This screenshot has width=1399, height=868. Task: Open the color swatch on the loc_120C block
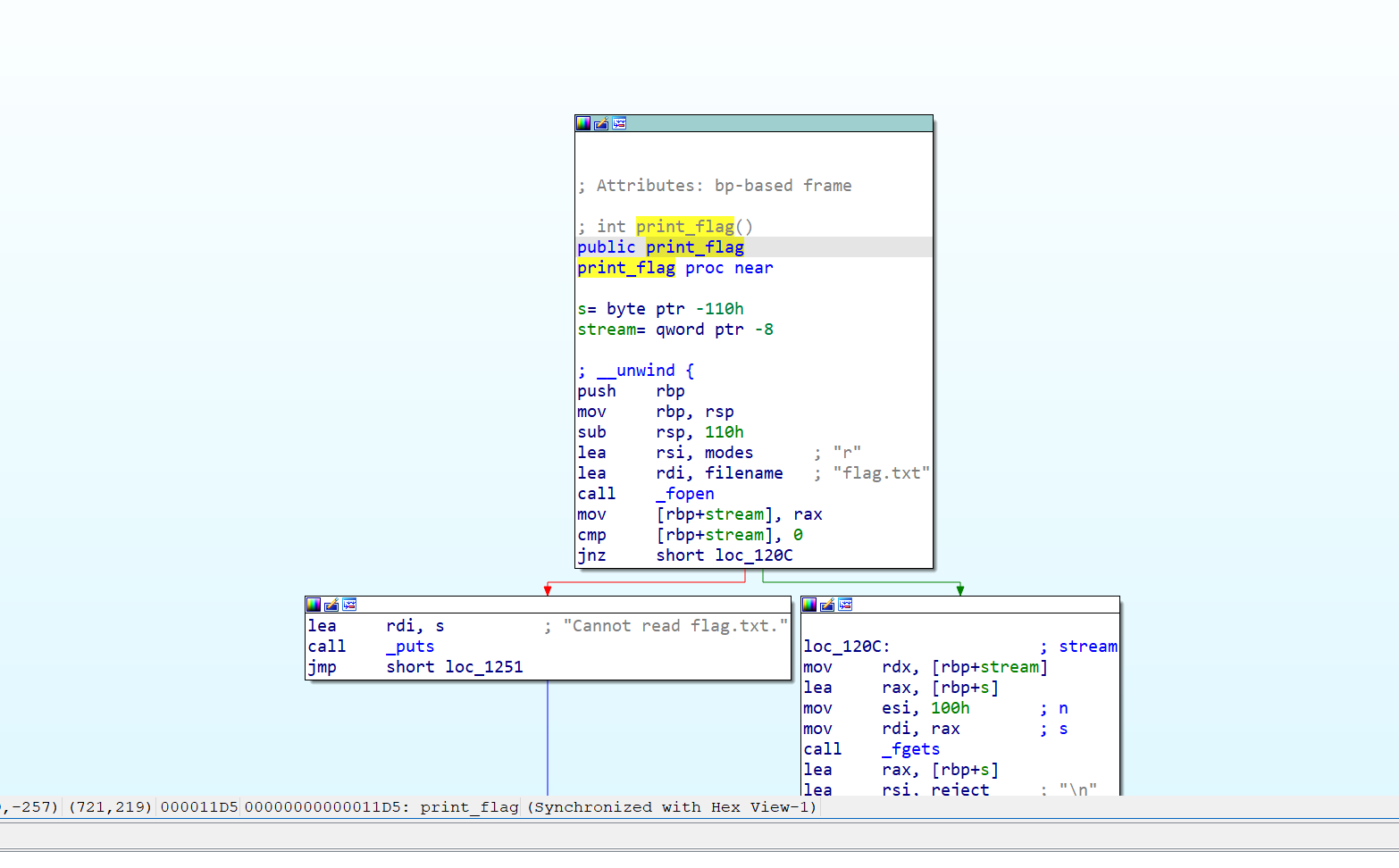pos(811,605)
